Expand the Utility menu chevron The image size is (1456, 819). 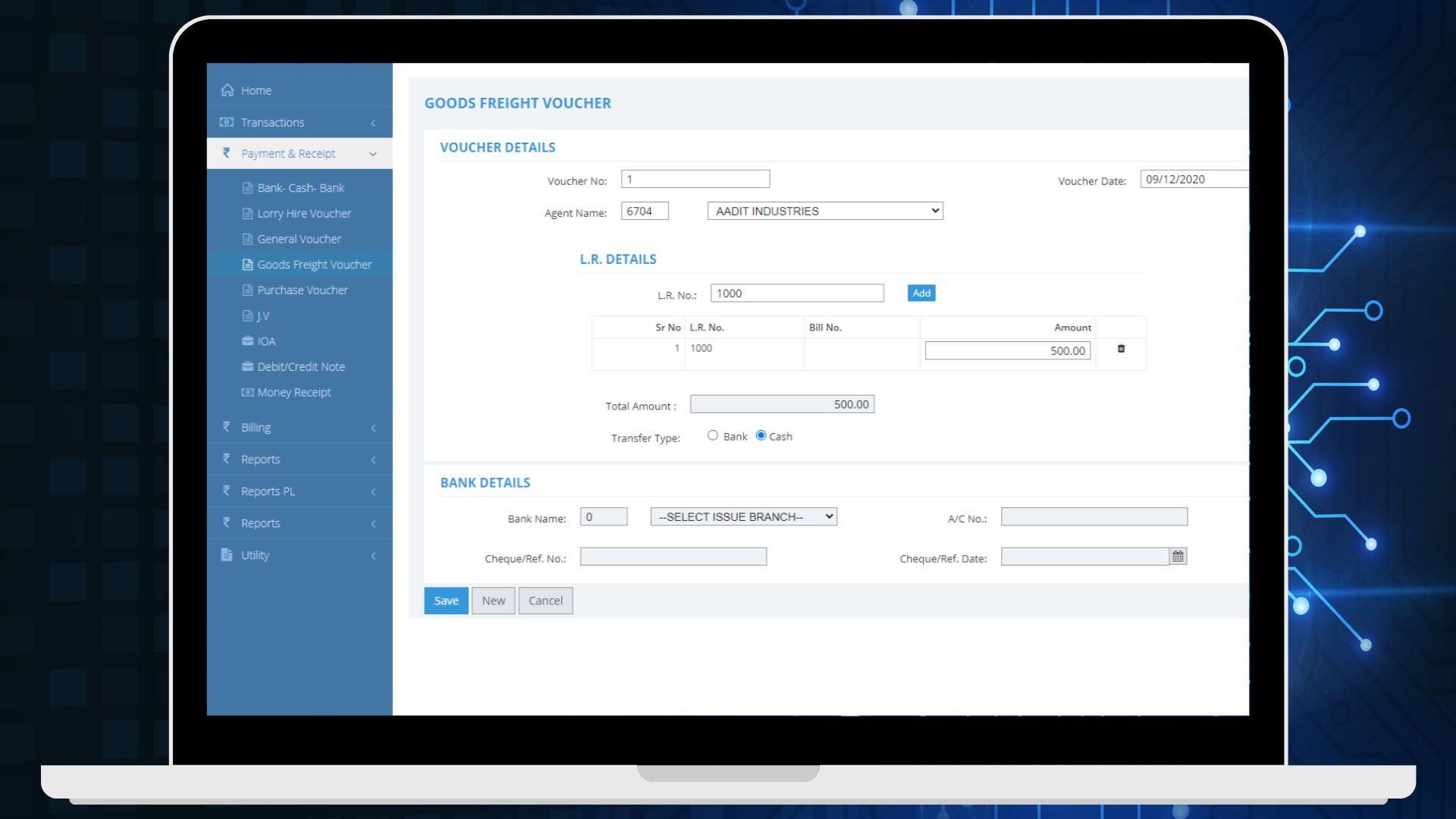pyautogui.click(x=373, y=556)
